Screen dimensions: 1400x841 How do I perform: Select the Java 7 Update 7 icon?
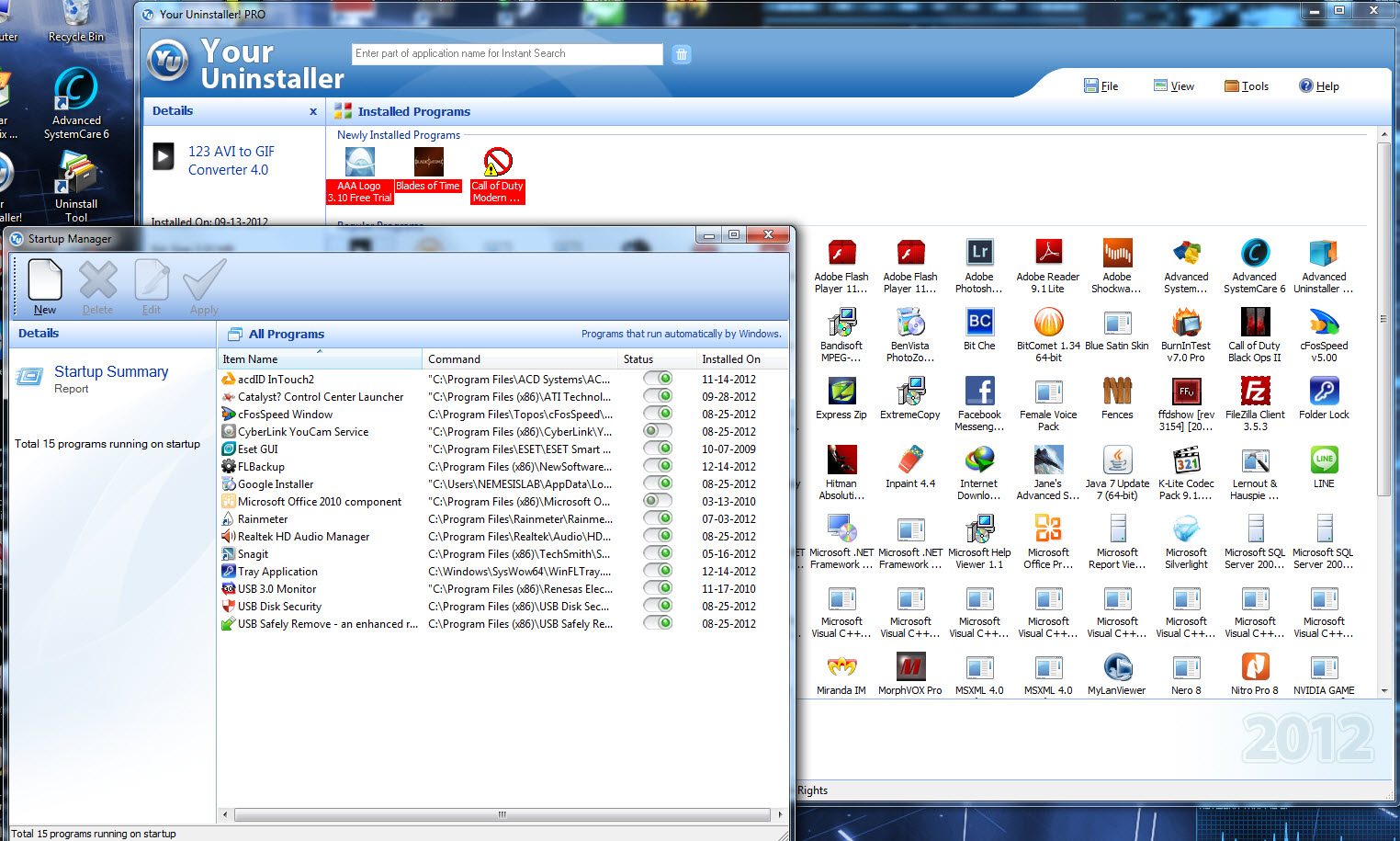click(1117, 459)
